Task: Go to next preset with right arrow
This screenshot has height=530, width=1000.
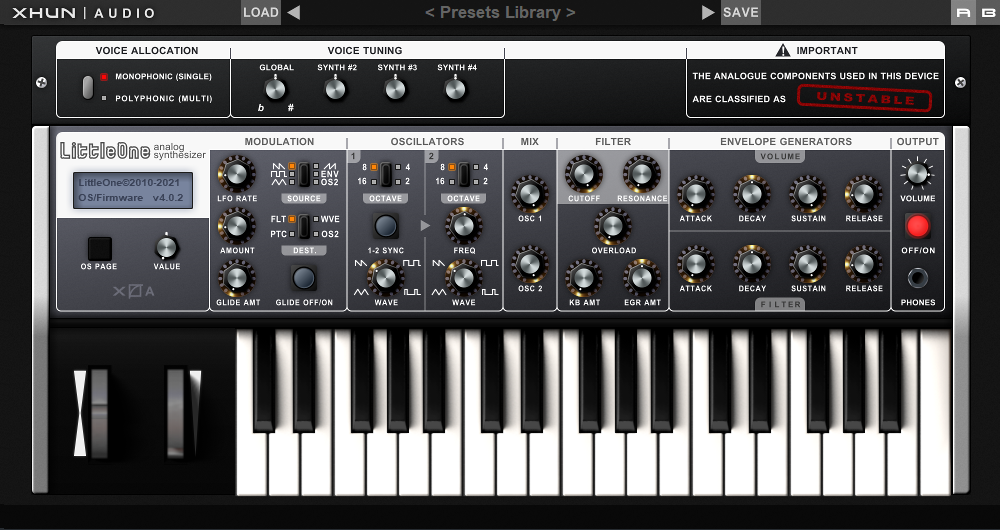Action: coord(708,13)
